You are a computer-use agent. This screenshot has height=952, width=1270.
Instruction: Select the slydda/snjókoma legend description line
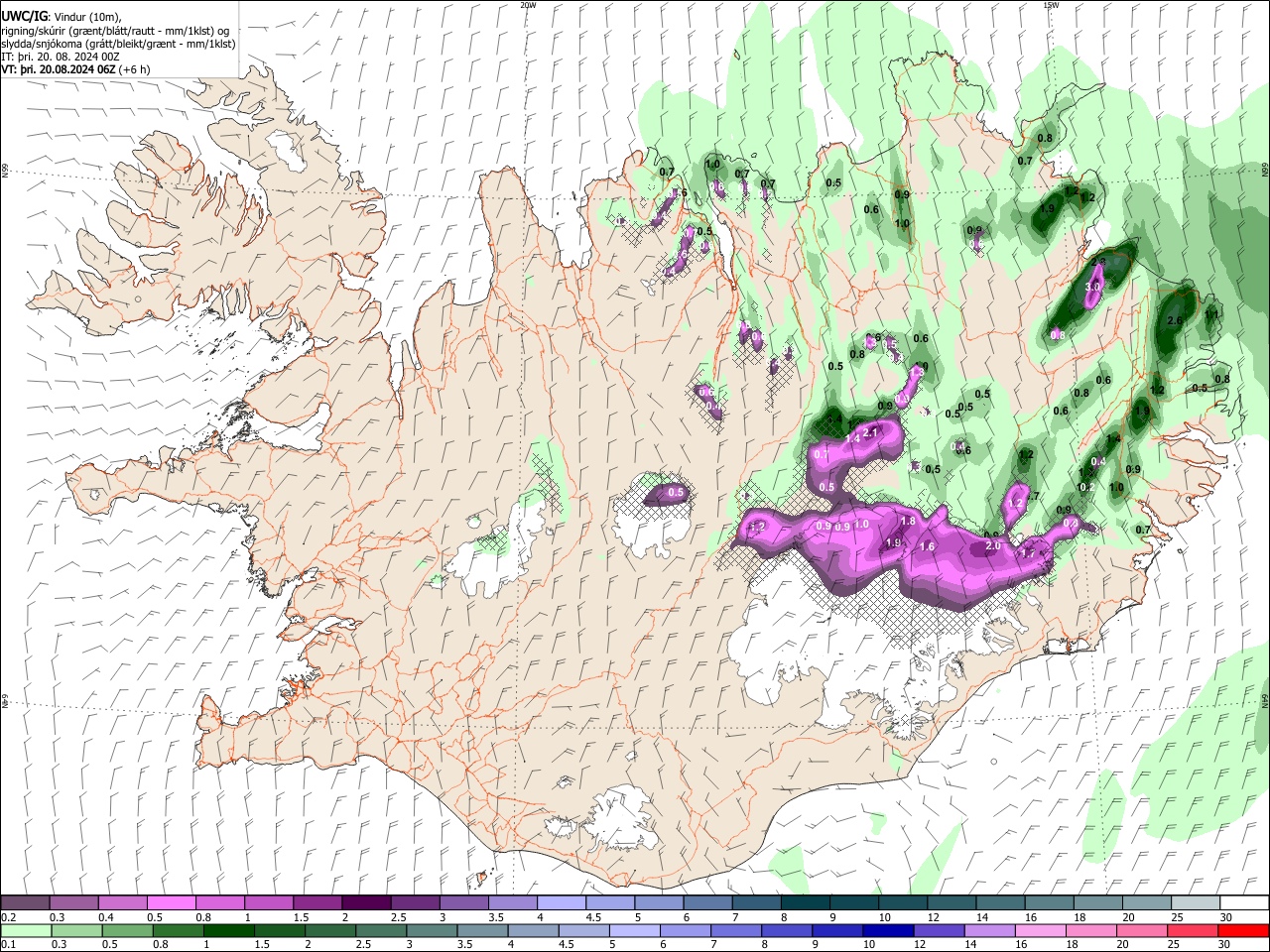(x=118, y=44)
